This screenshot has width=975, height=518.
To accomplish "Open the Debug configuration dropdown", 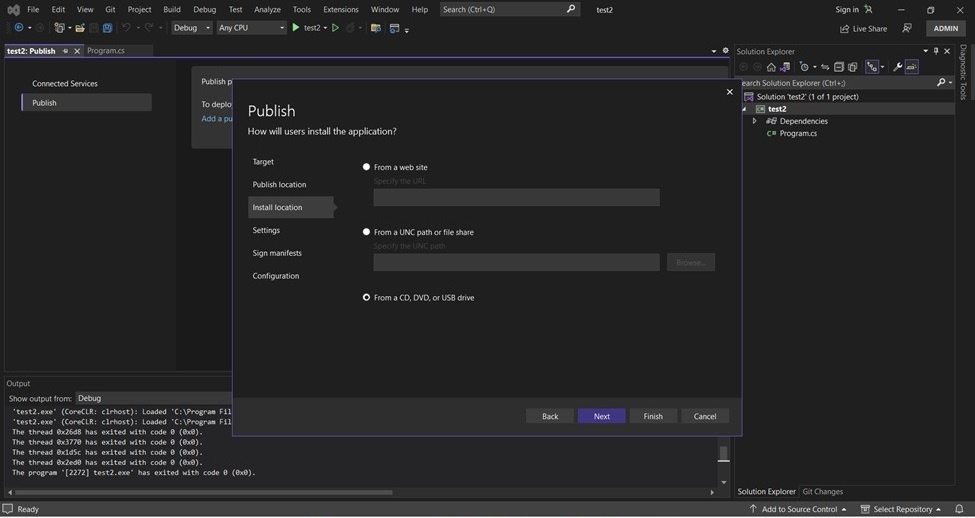I will coord(192,28).
